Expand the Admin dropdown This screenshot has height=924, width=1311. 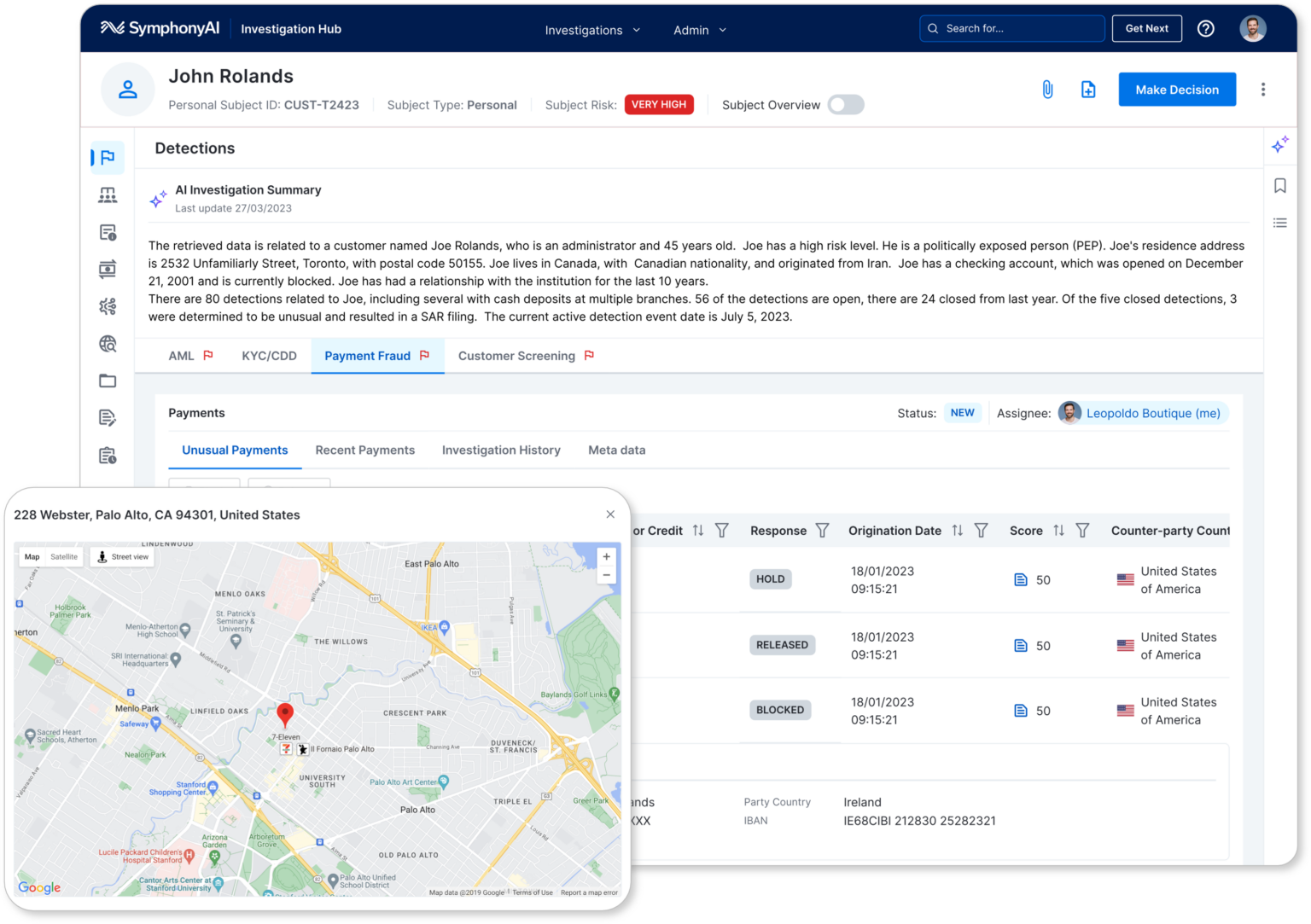click(698, 29)
